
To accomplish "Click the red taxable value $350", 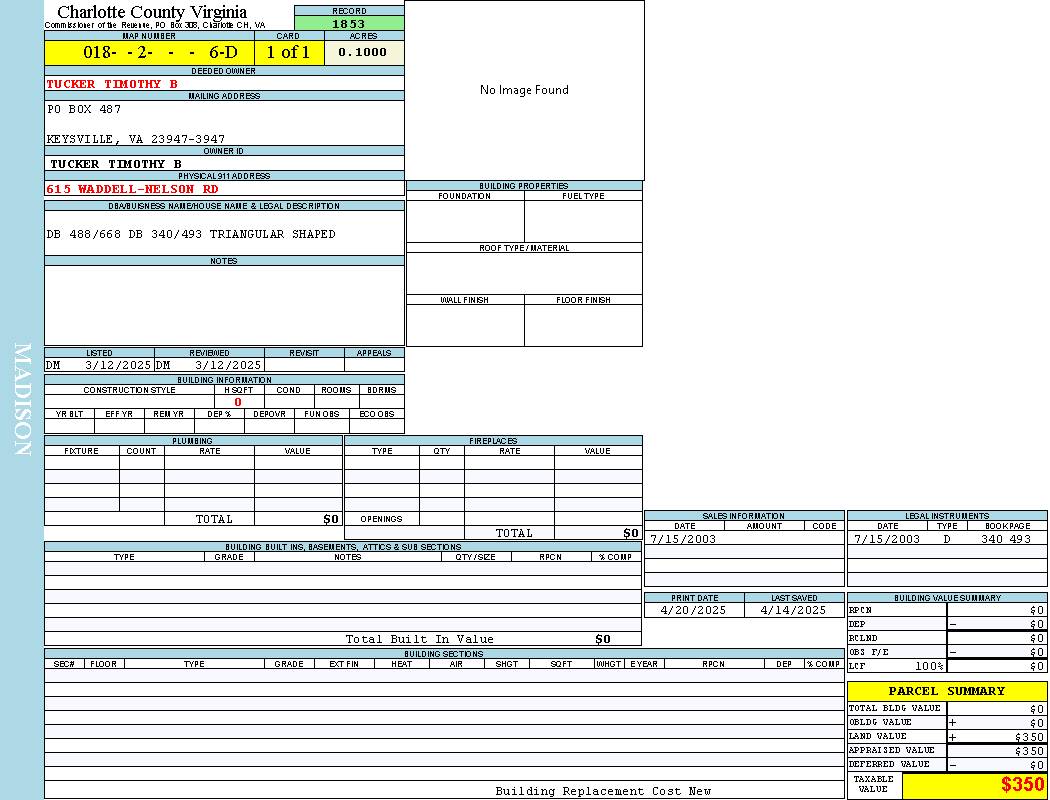I will coord(1022,785).
